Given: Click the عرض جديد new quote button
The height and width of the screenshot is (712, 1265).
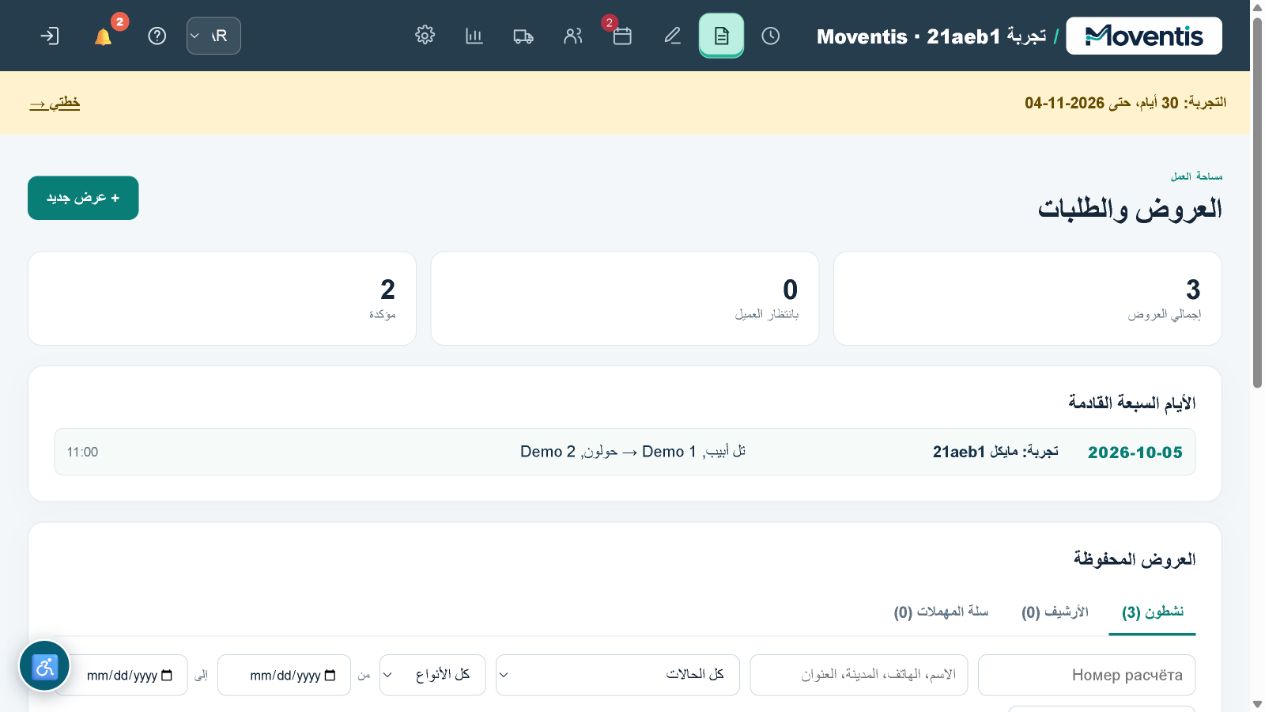Looking at the screenshot, I should [x=83, y=198].
